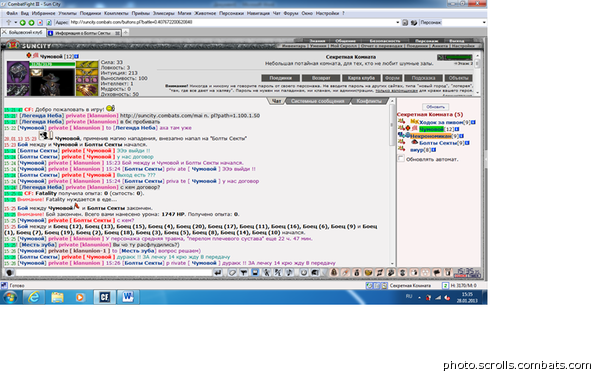This screenshot has height=375, width=600.
Task: Click Чумовой's green HP bar
Action: (x=52, y=64)
